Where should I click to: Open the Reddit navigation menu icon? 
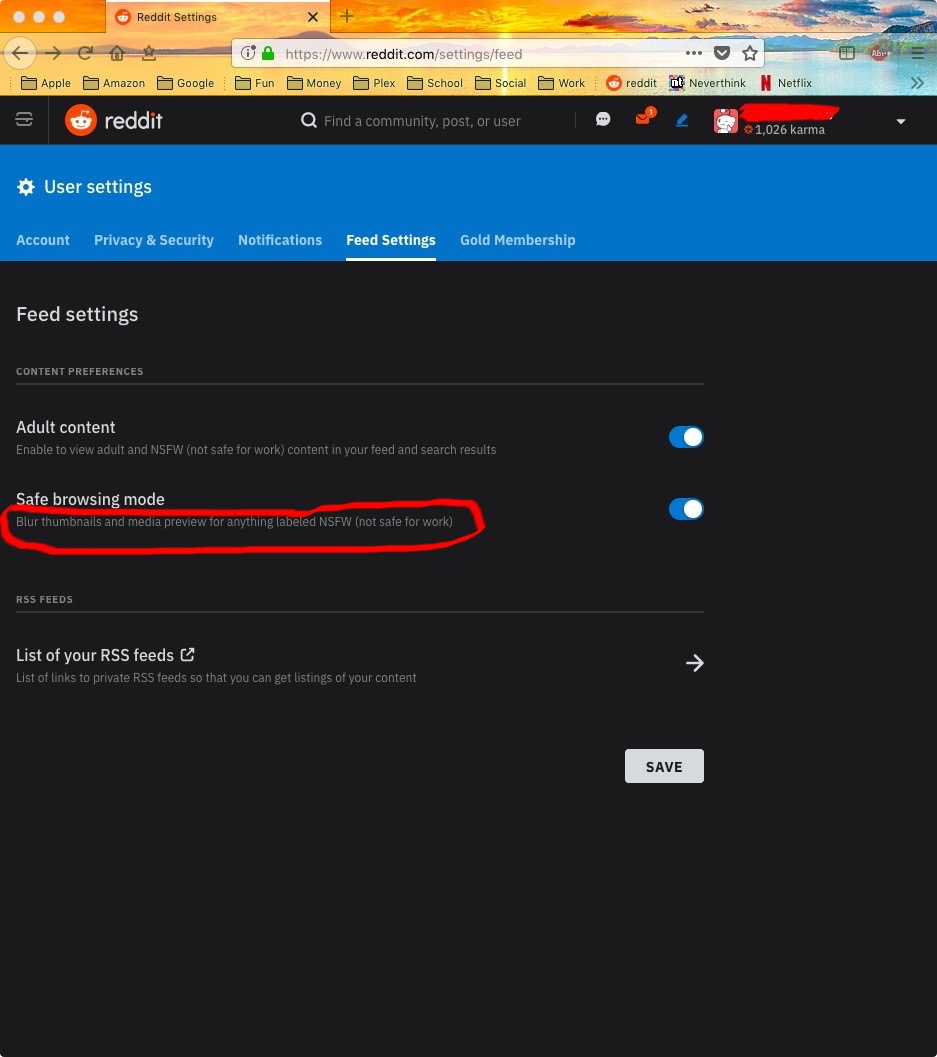click(x=24, y=120)
